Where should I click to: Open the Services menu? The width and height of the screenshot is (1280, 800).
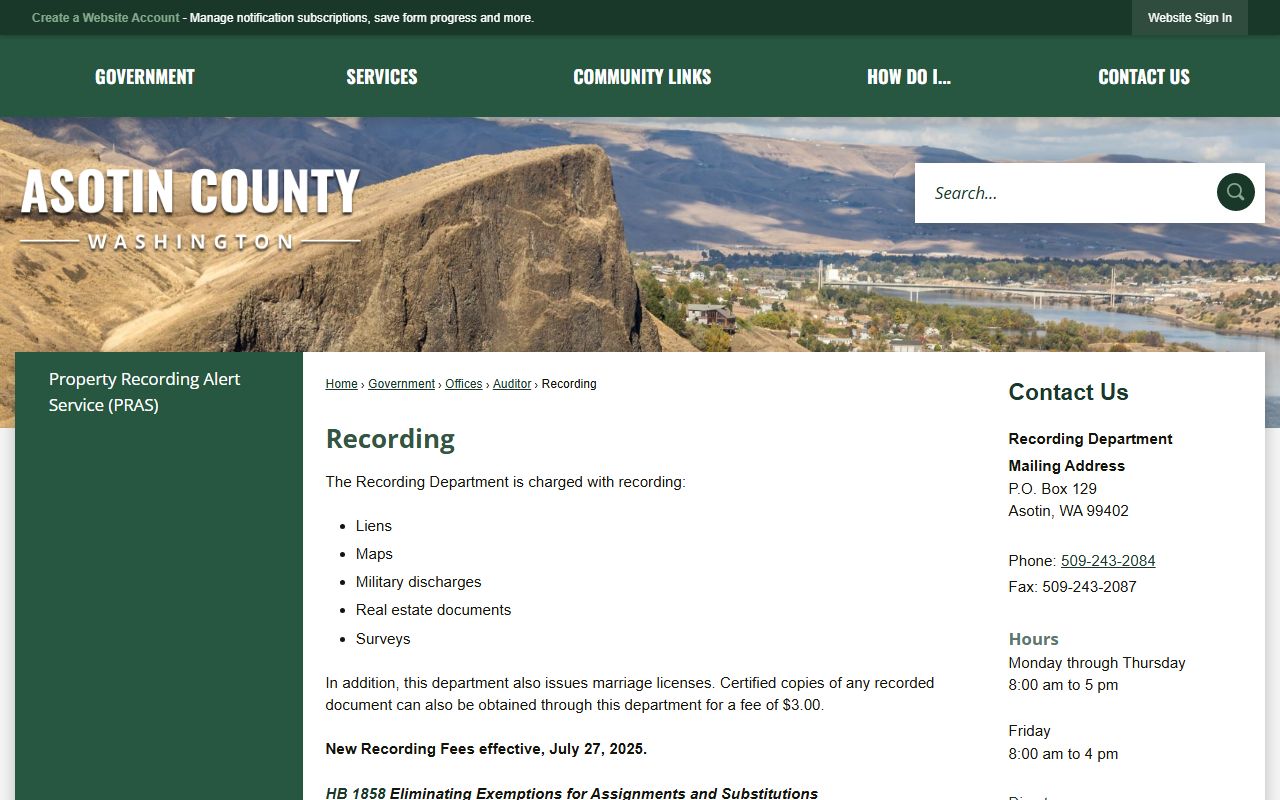coord(382,77)
